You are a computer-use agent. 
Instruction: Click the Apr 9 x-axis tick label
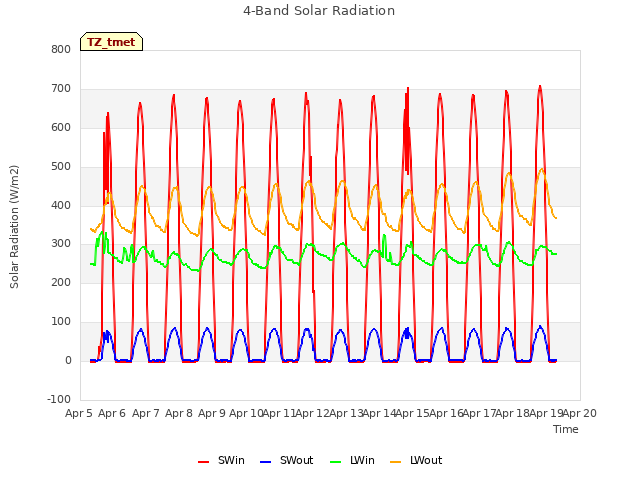tap(212, 413)
